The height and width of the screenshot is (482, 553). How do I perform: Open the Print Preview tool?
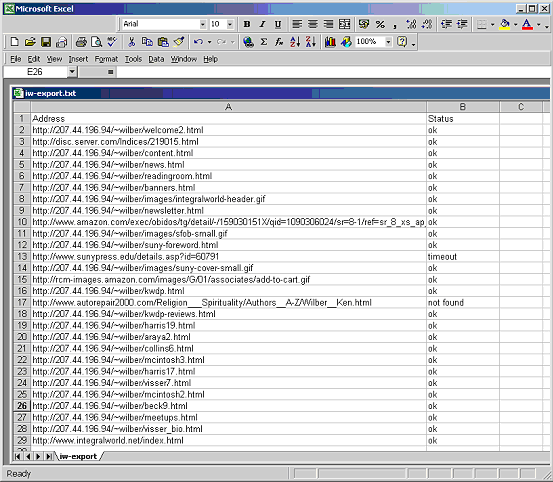[x=96, y=42]
